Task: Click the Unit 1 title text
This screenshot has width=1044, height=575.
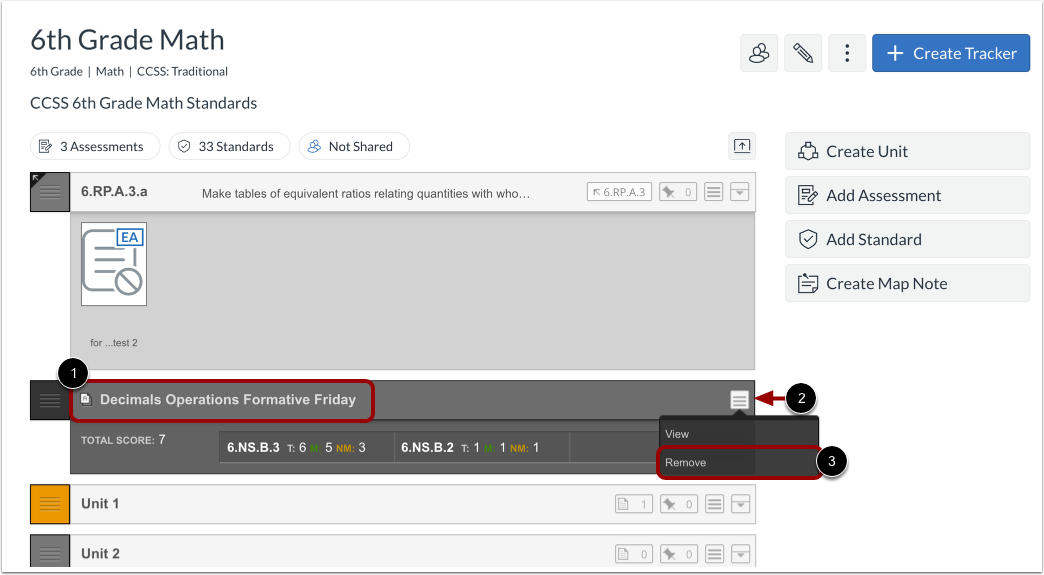Action: (101, 504)
